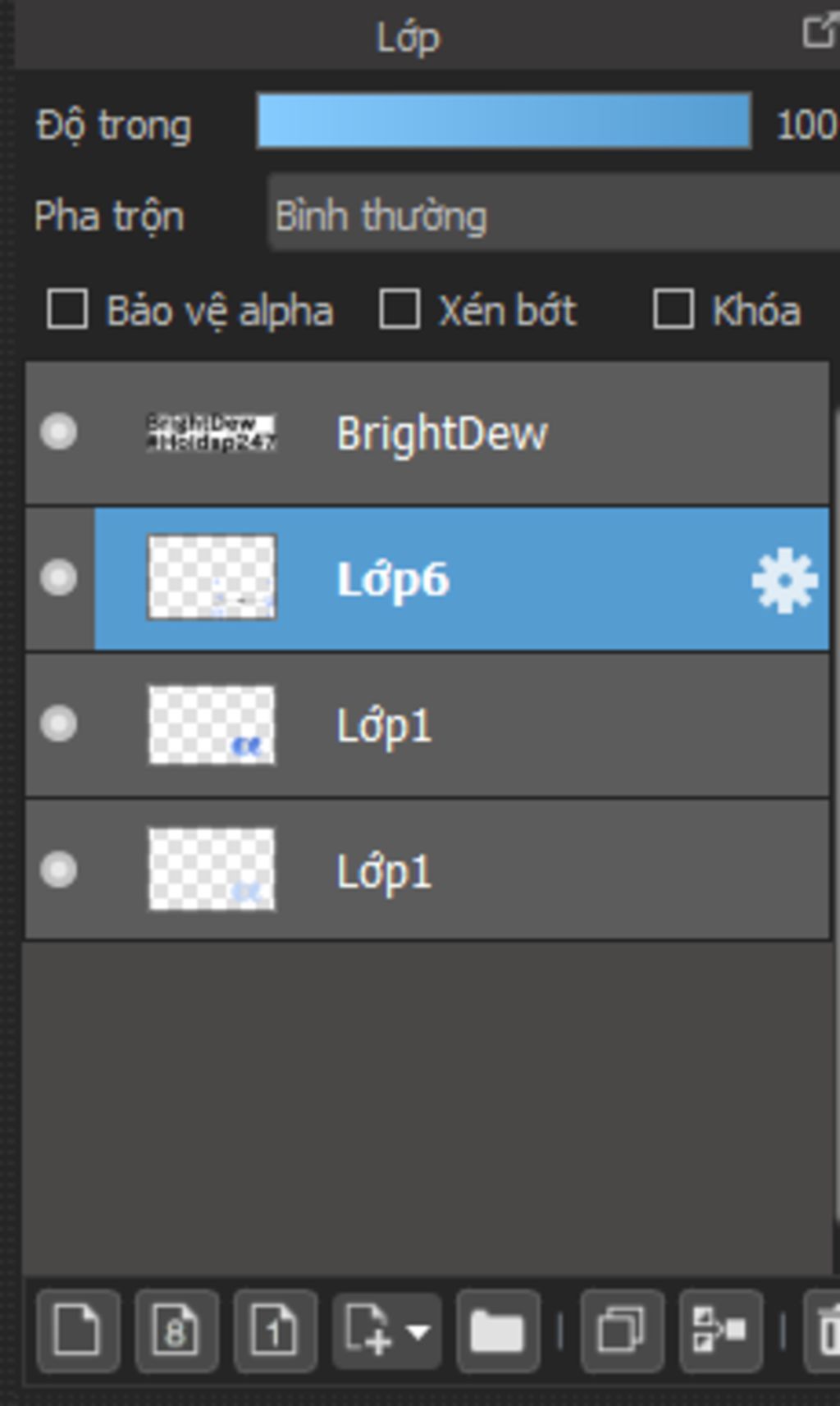The height and width of the screenshot is (1406, 840).
Task: Enable the Bảo vệ alpha checkbox
Action: pyautogui.click(x=67, y=309)
